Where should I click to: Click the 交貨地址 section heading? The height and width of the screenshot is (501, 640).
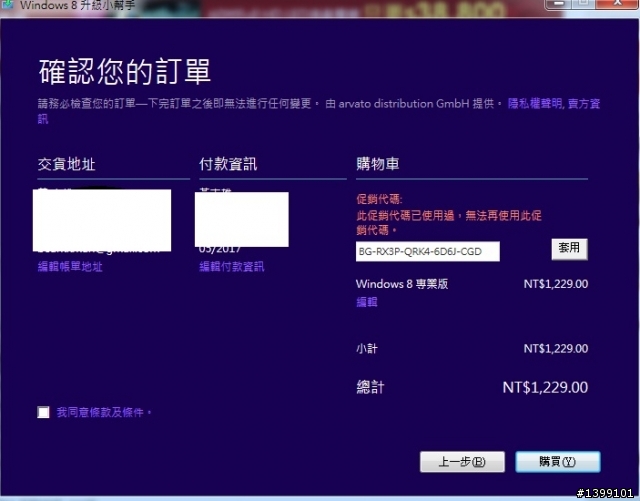click(67, 164)
